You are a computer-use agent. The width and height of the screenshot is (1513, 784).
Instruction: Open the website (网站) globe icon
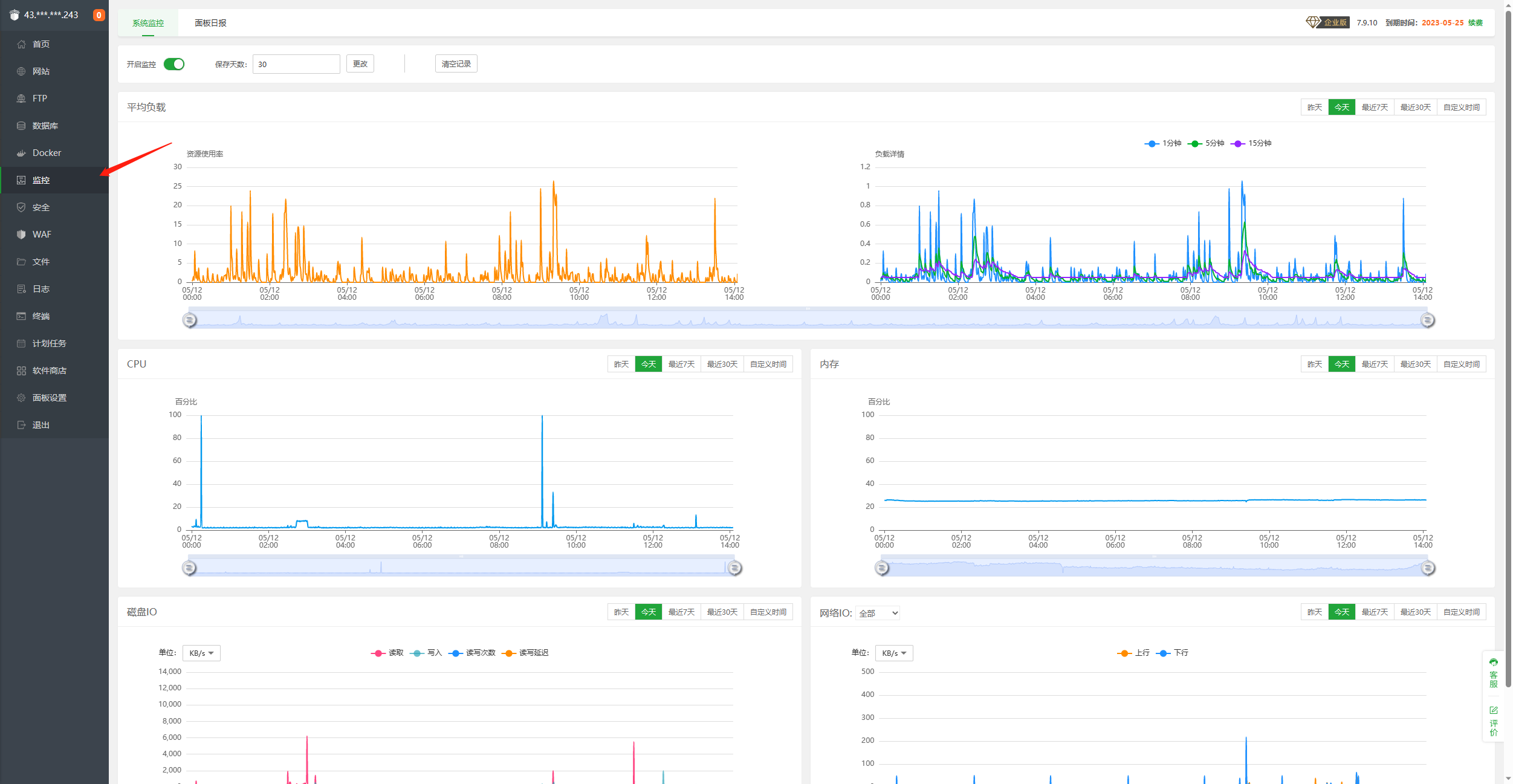click(21, 71)
